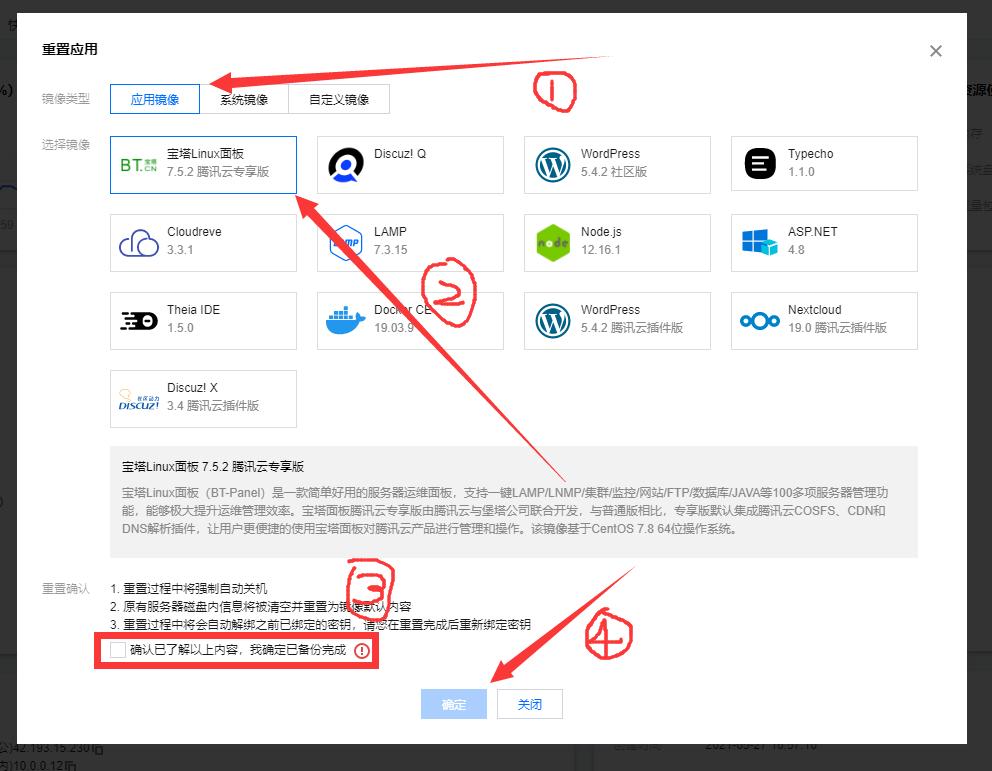Screen dimensions: 992x771
Task: Click the ASP.NET Windows logo icon
Action: (760, 242)
